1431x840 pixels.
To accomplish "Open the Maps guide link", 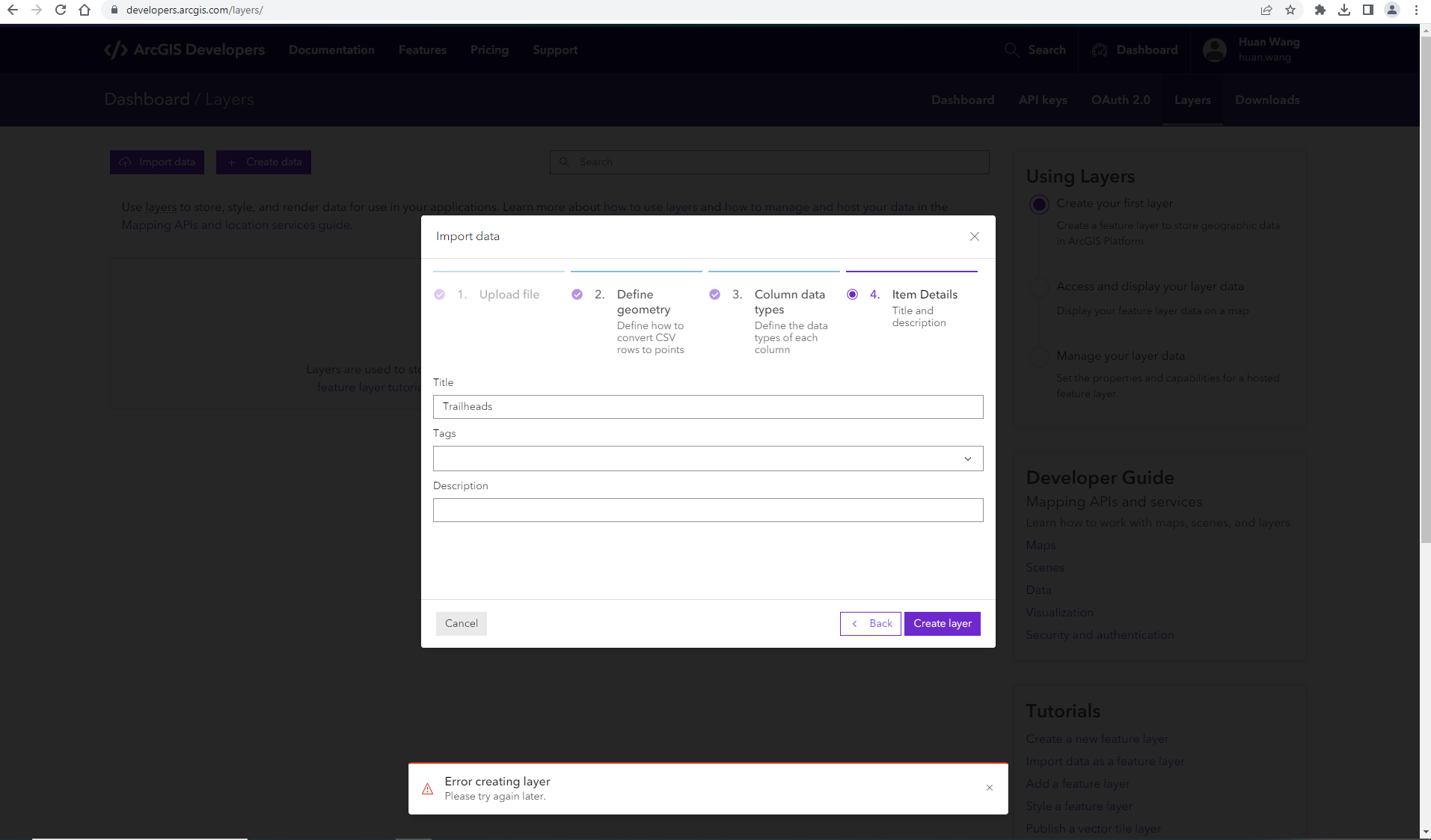I will pos(1041,545).
